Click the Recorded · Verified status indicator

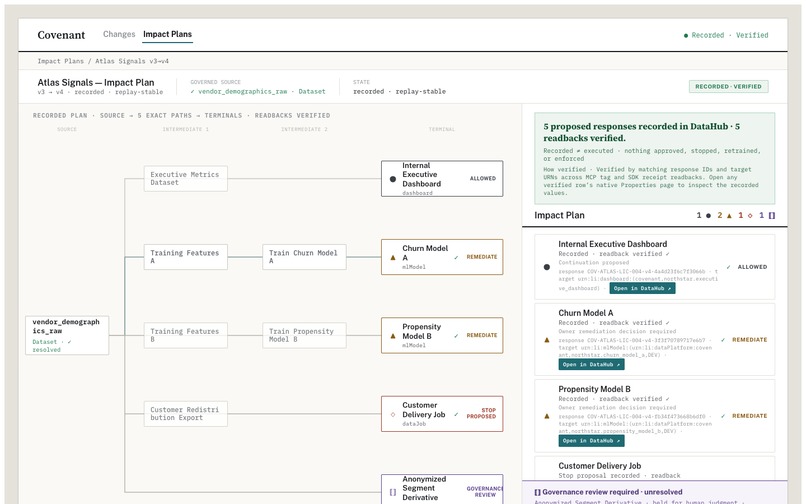pos(726,35)
